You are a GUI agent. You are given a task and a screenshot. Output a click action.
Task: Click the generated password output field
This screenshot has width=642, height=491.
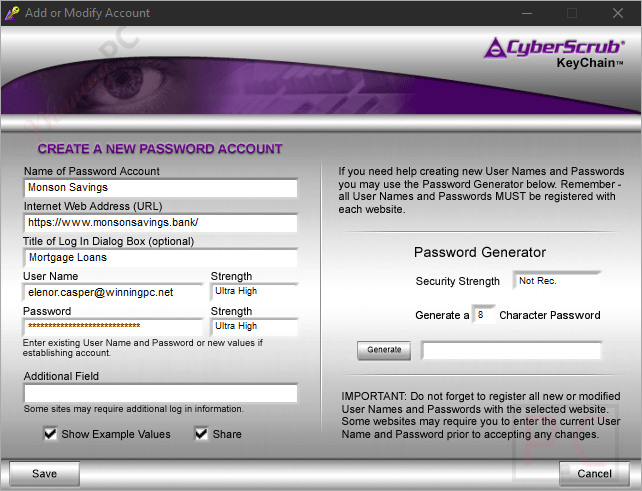(511, 350)
